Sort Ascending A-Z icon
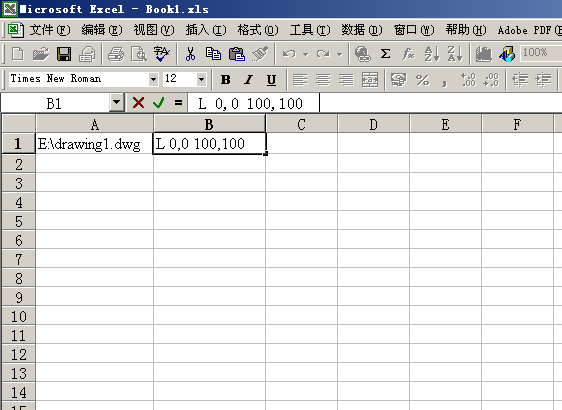562x410 pixels. [x=432, y=54]
